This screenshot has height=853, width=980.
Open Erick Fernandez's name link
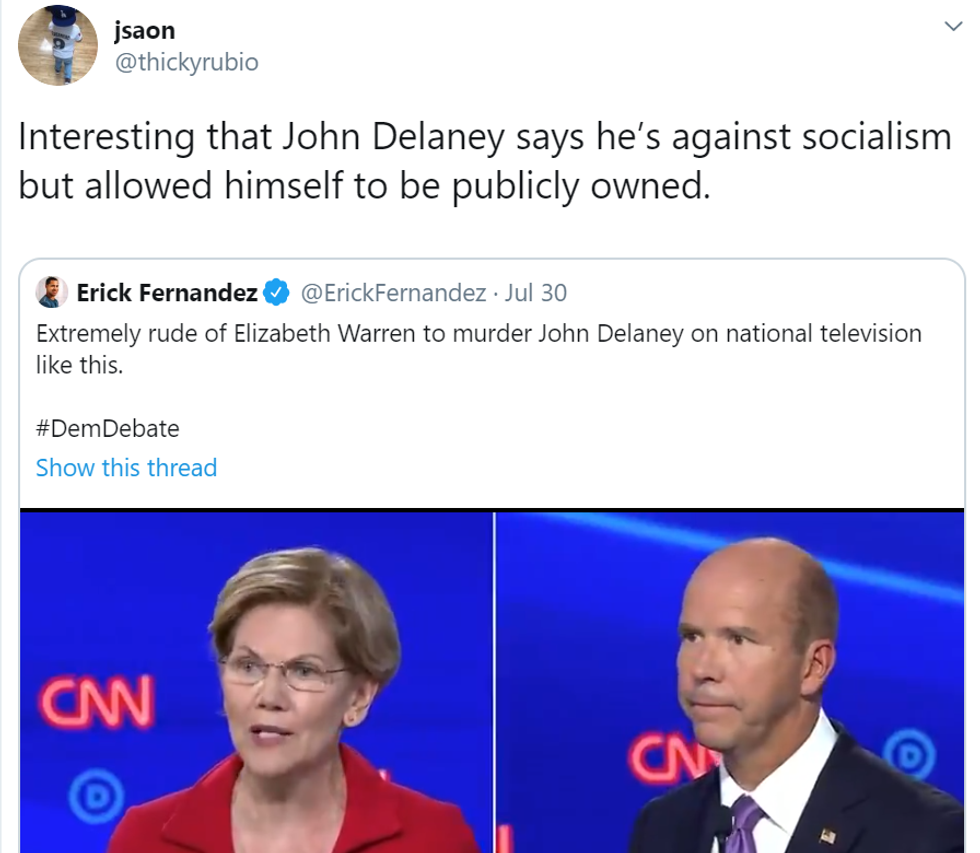pos(167,293)
